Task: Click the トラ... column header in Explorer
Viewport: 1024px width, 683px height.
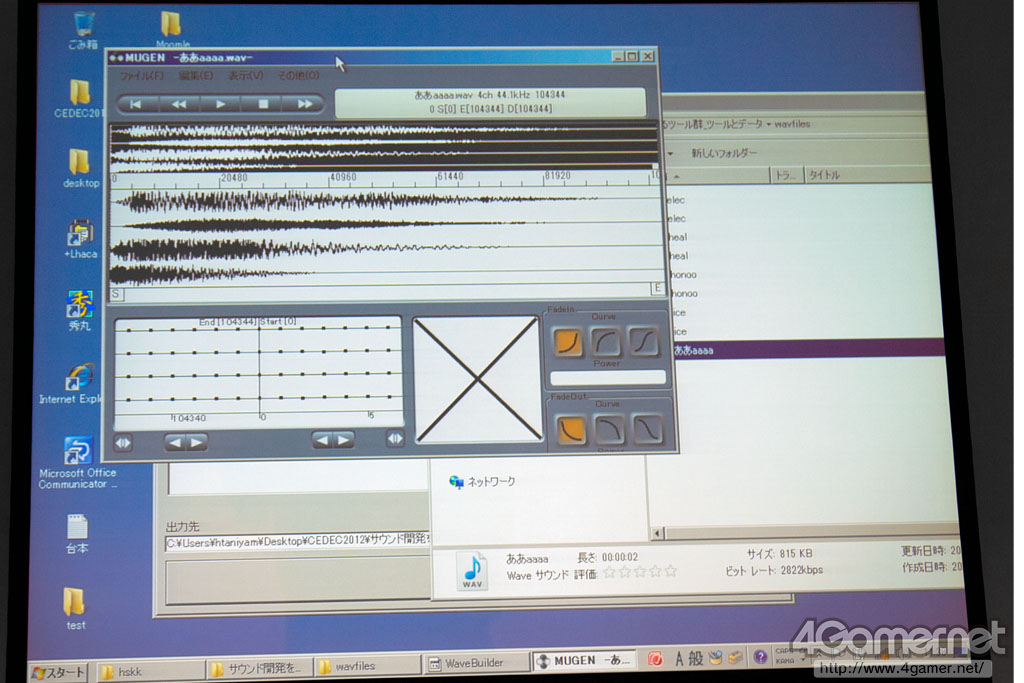Action: (x=786, y=175)
